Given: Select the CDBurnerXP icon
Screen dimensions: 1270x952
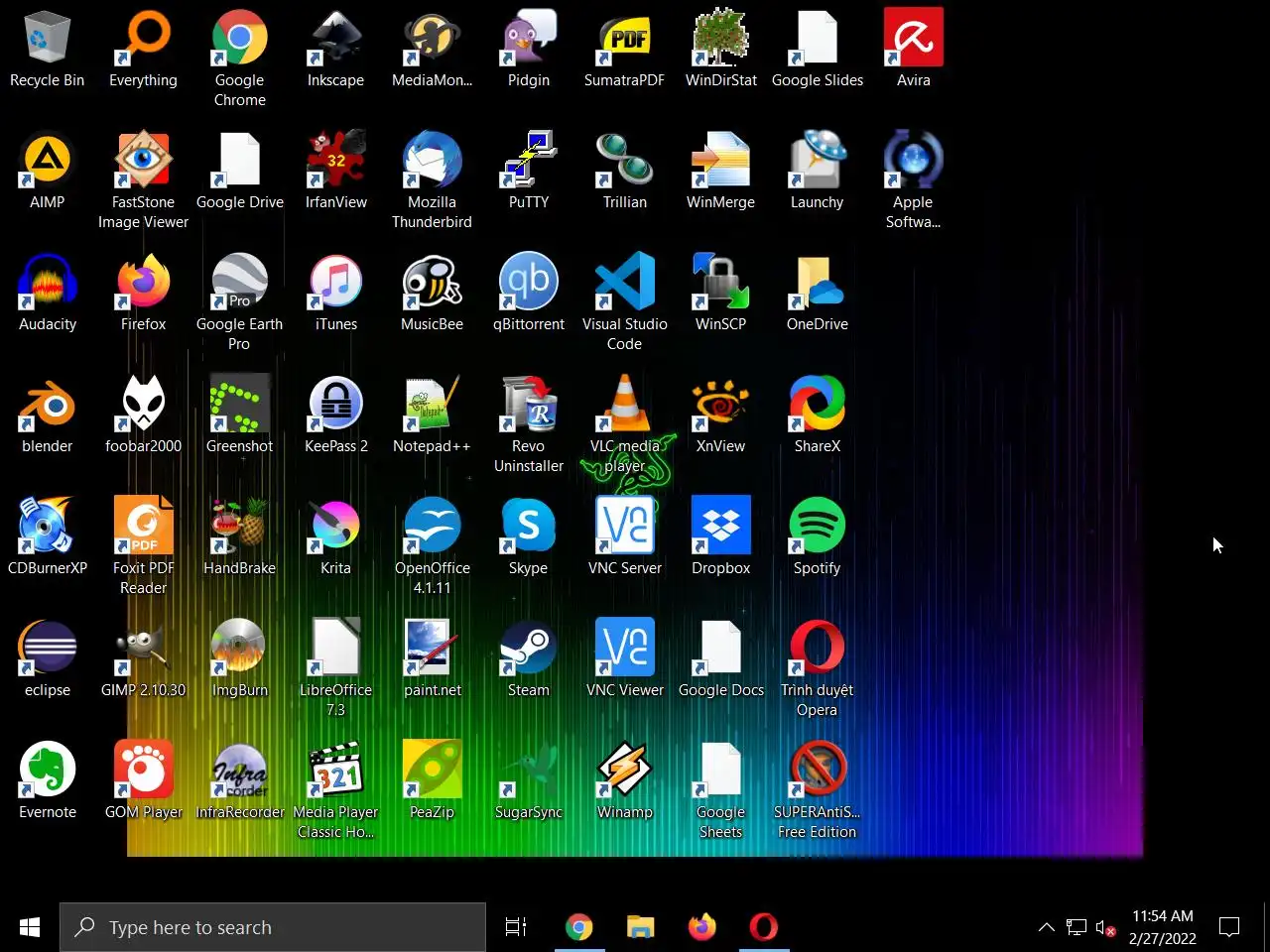Looking at the screenshot, I should click(x=47, y=527).
